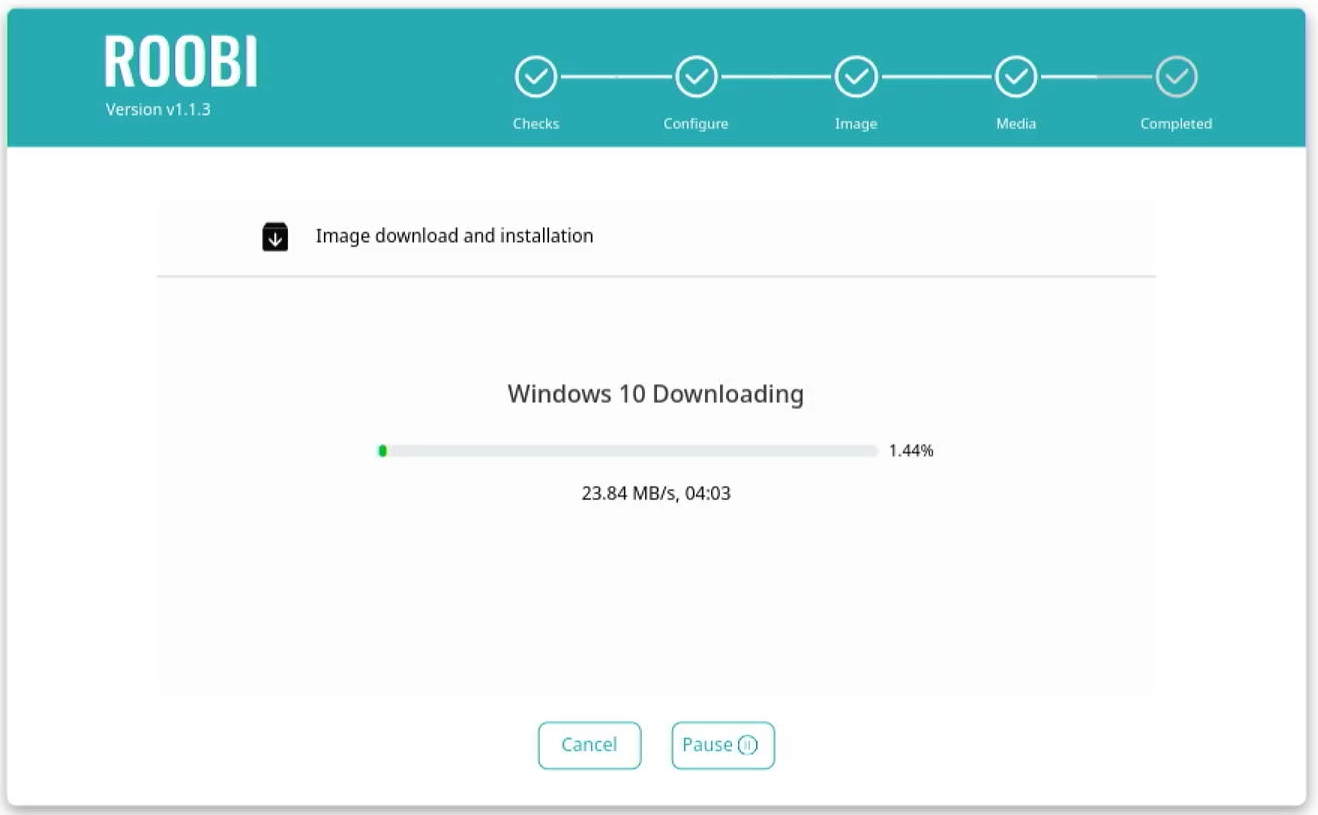The width and height of the screenshot is (1318, 815).
Task: Click the Image step checkmark circle
Action: click(x=856, y=77)
